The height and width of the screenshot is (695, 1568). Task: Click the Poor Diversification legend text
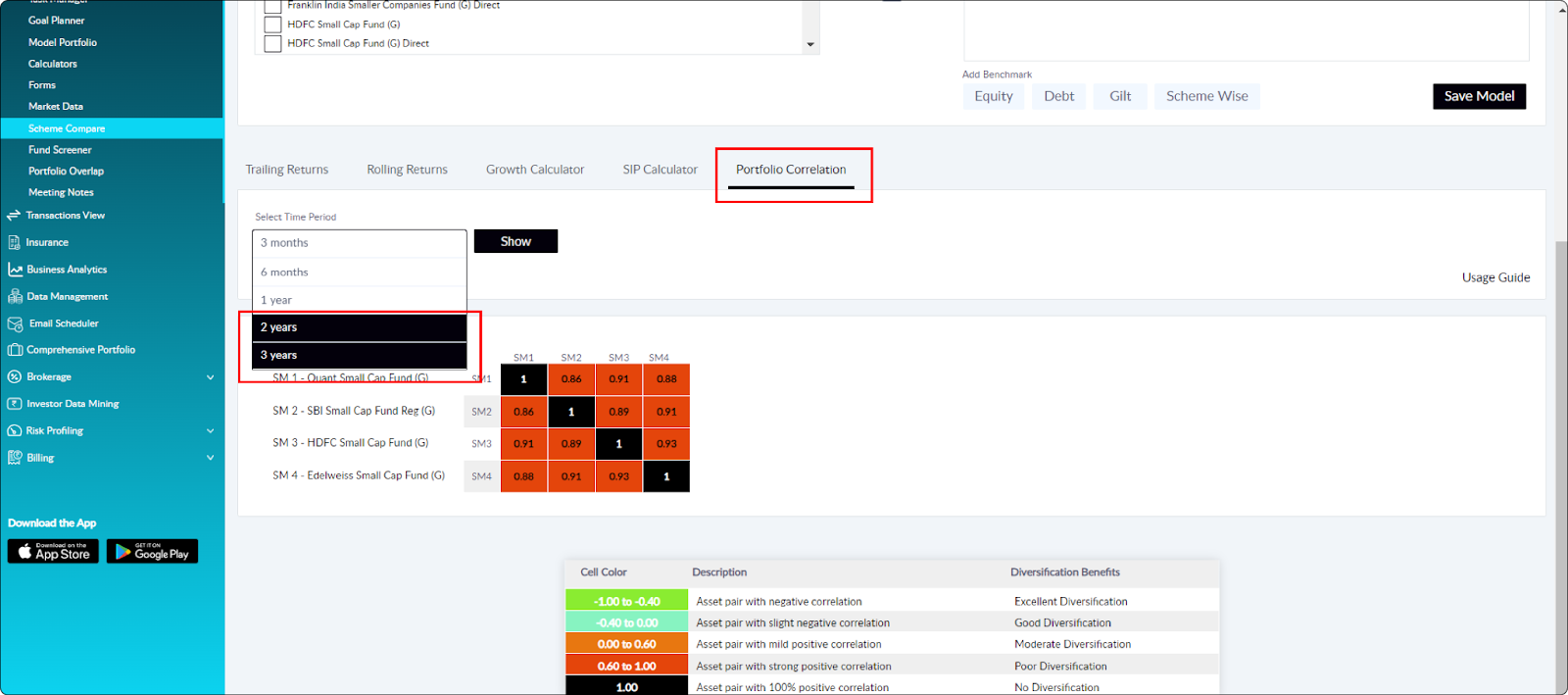click(1060, 667)
